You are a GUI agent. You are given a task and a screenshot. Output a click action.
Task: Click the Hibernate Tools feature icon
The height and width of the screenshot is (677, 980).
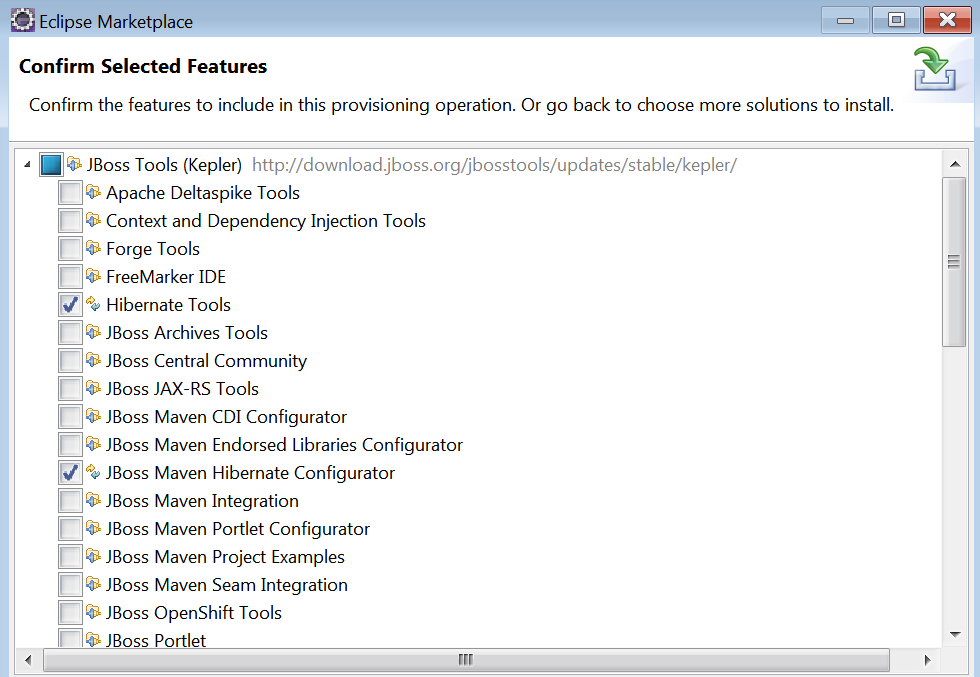(92, 304)
